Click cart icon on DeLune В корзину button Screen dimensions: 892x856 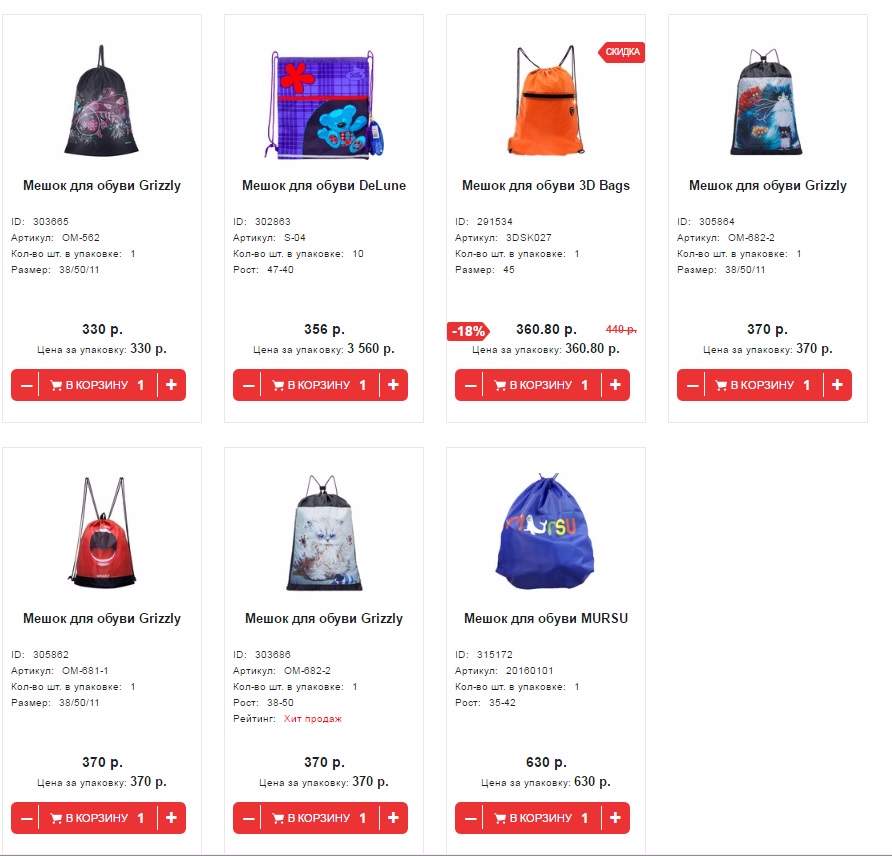(278, 385)
